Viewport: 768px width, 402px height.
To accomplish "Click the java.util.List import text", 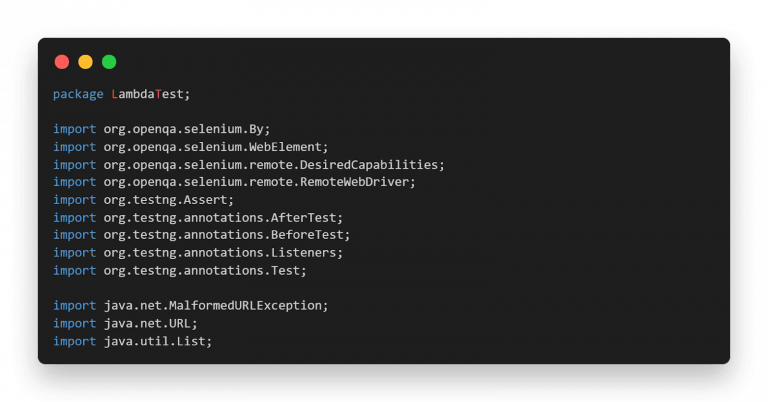I will pyautogui.click(x=158, y=341).
